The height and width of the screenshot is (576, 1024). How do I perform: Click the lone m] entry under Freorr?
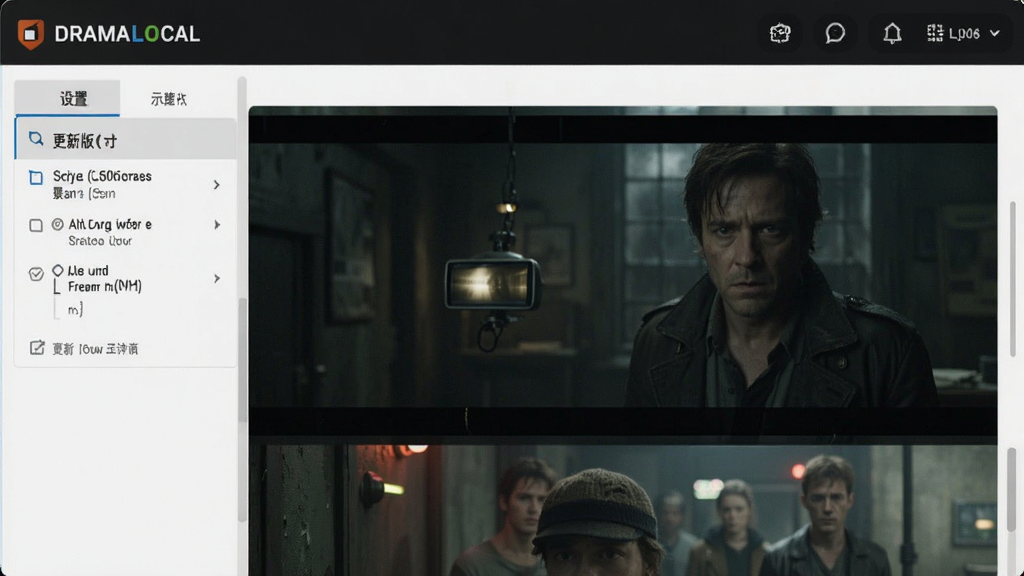(75, 310)
